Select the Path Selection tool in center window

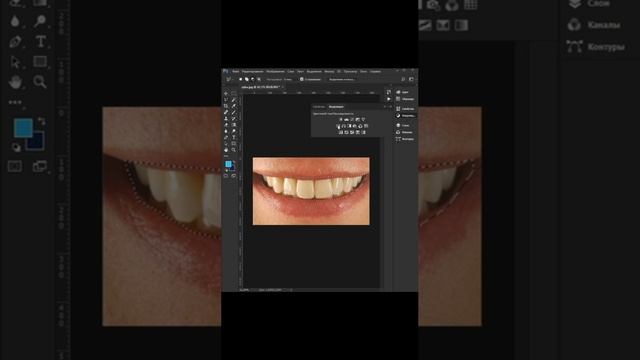pyautogui.click(x=226, y=144)
